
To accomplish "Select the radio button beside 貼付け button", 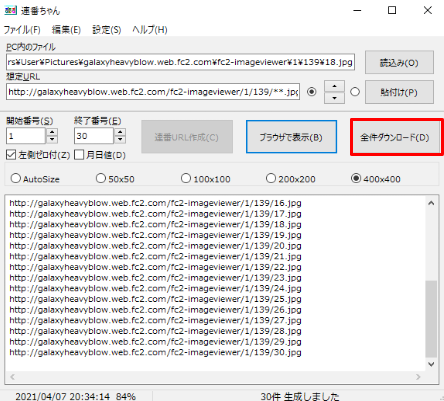I will pos(355,92).
